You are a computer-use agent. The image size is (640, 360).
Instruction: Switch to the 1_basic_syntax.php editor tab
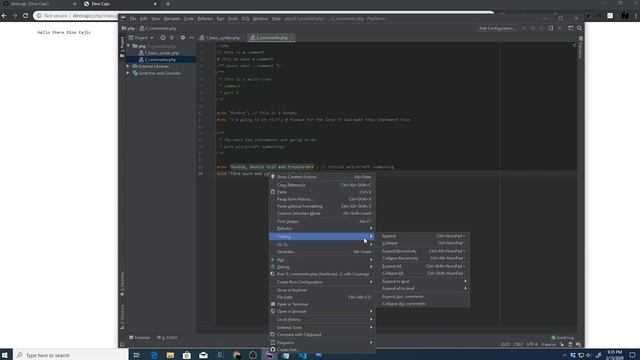pyautogui.click(x=222, y=38)
